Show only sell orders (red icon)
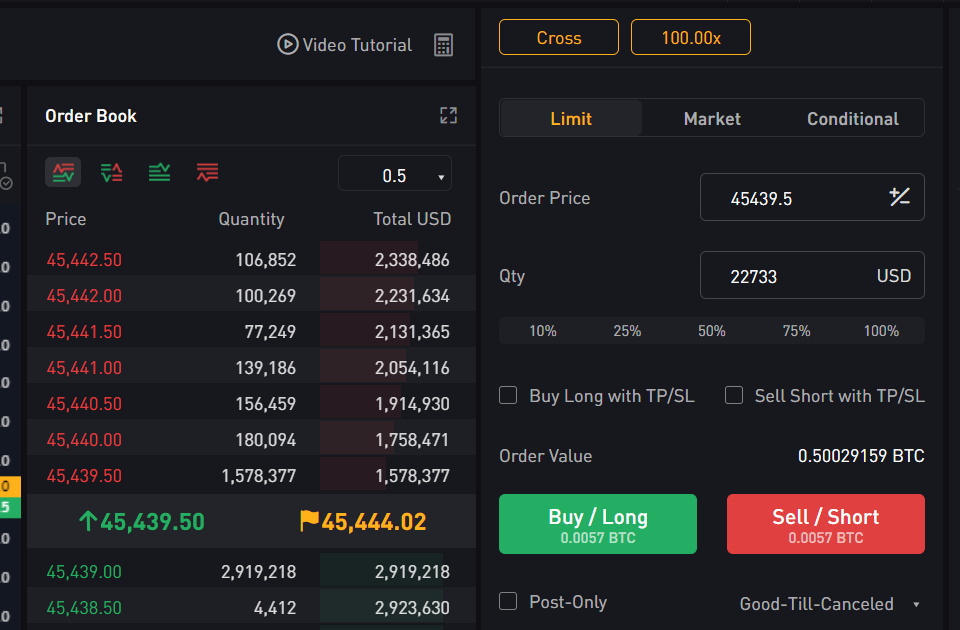Image resolution: width=960 pixels, height=630 pixels. point(207,173)
